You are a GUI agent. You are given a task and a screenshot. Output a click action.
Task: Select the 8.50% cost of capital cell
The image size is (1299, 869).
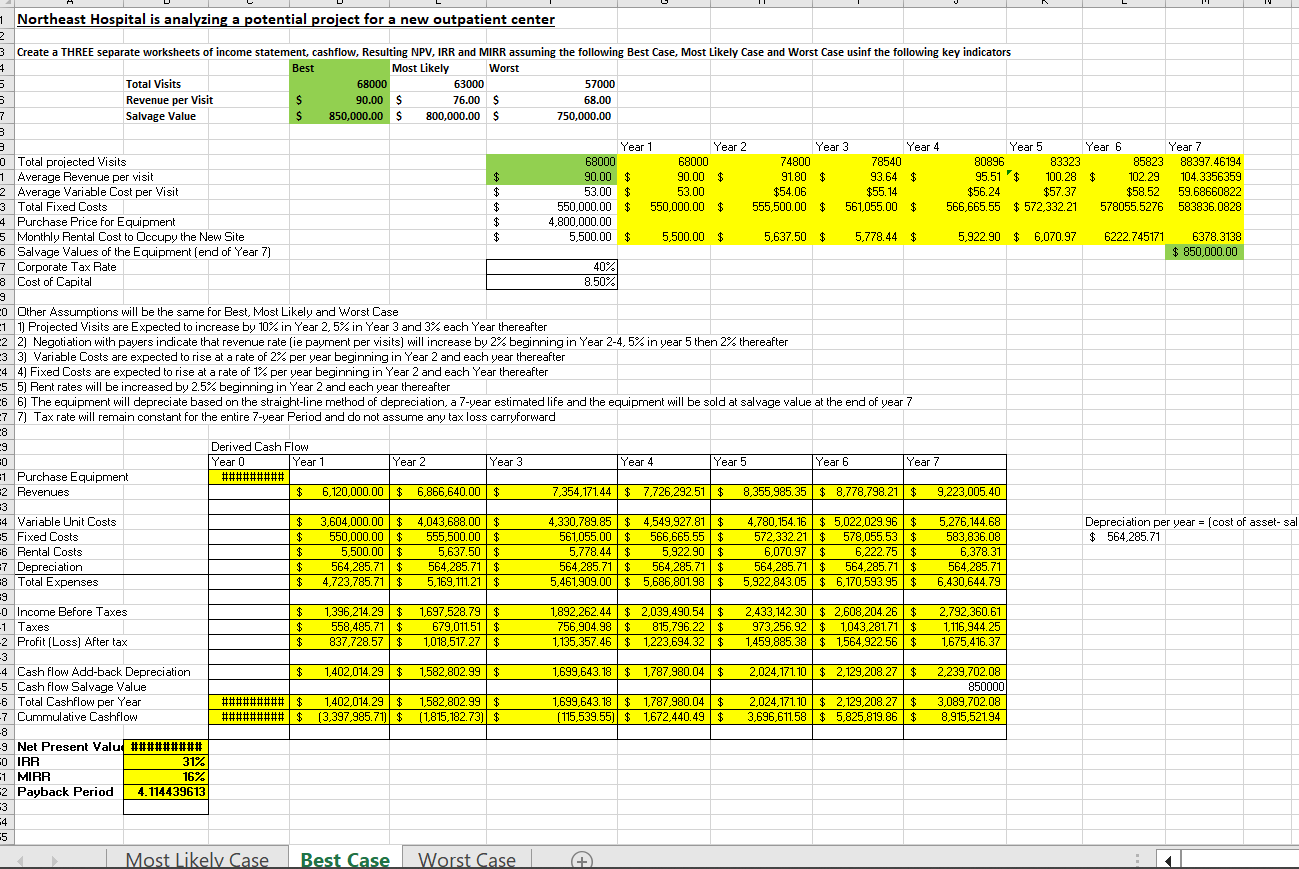[x=553, y=282]
